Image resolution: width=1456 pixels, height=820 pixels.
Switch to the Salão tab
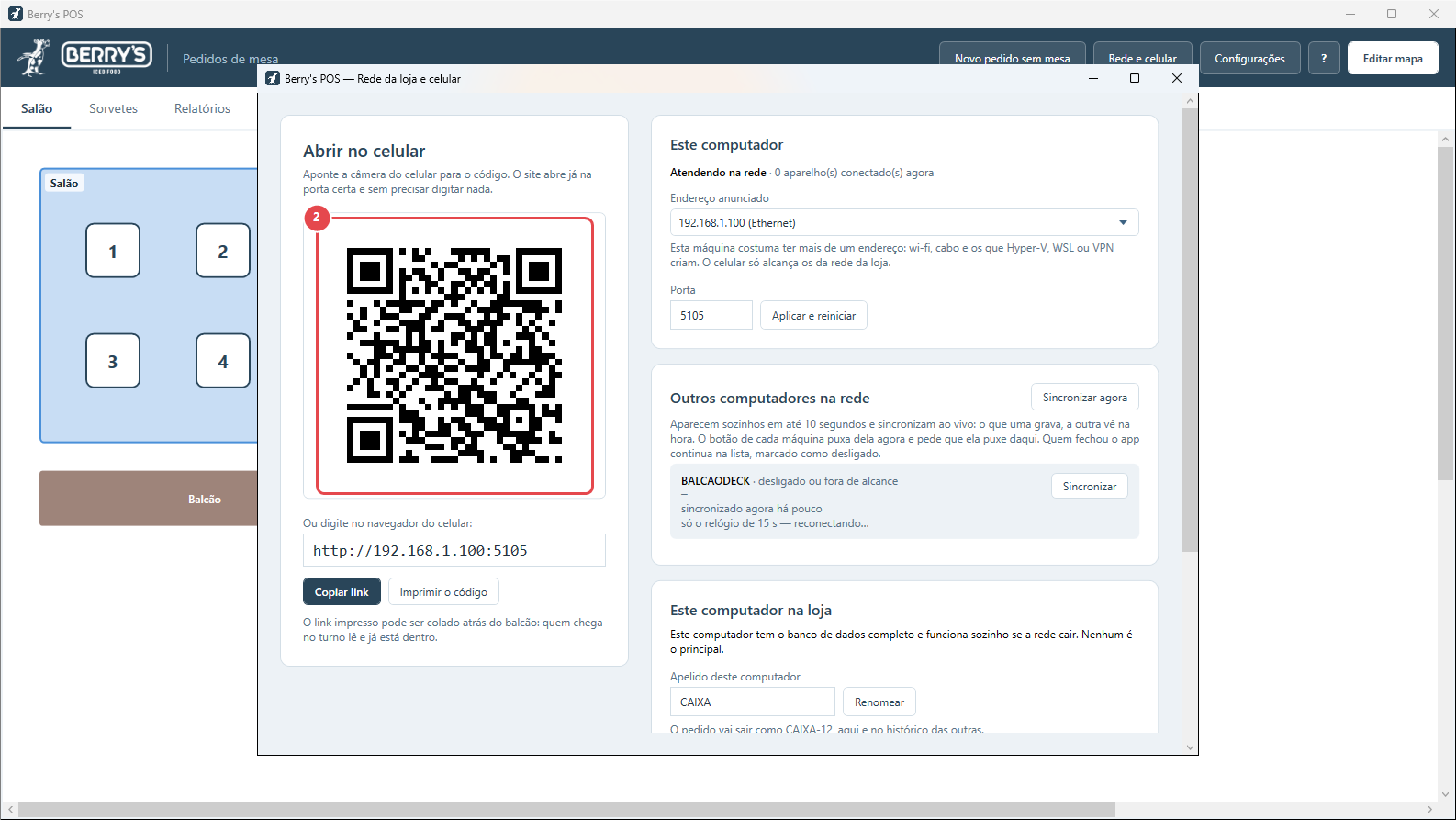click(x=37, y=108)
